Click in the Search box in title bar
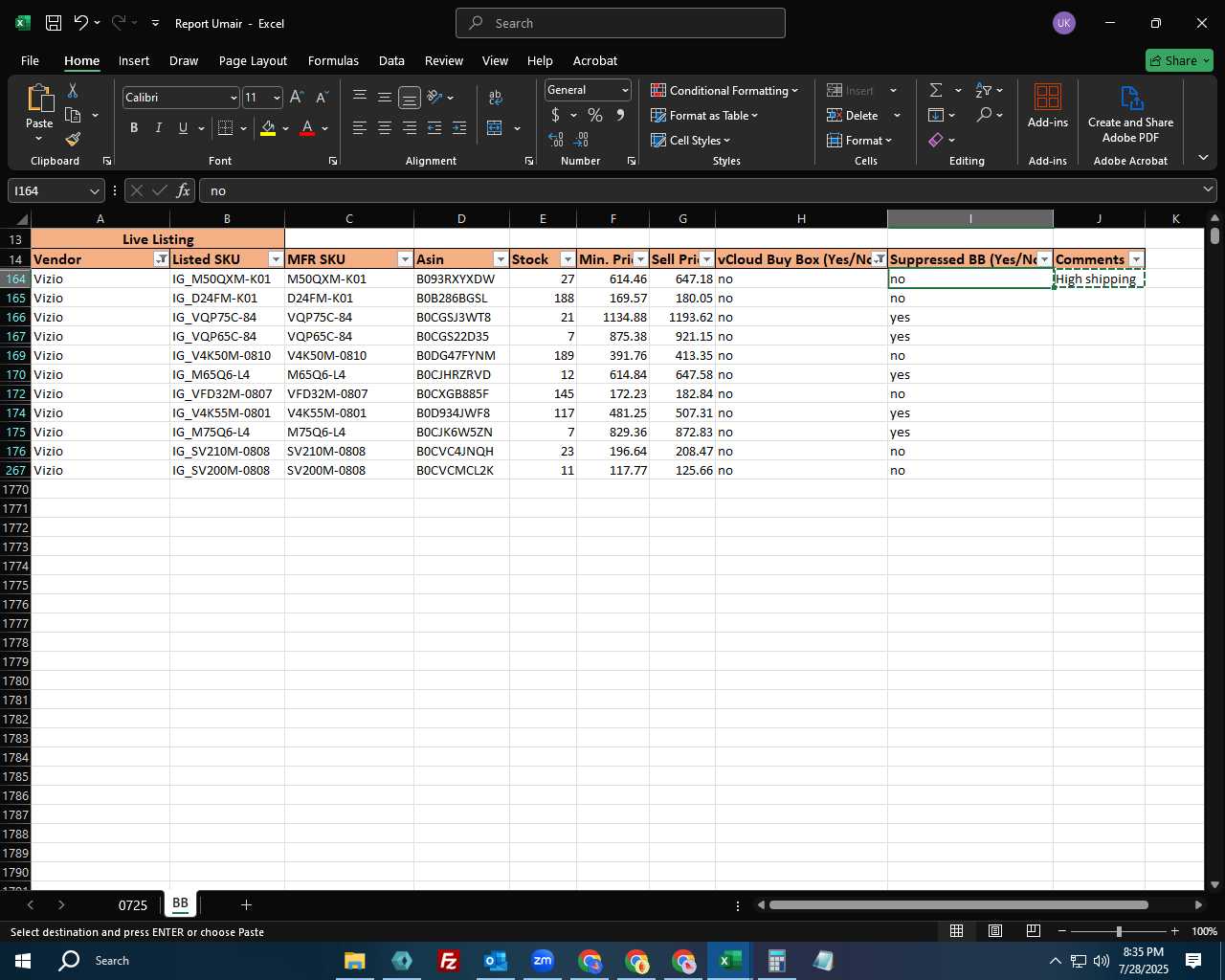Viewport: 1225px width, 980px height. click(620, 23)
